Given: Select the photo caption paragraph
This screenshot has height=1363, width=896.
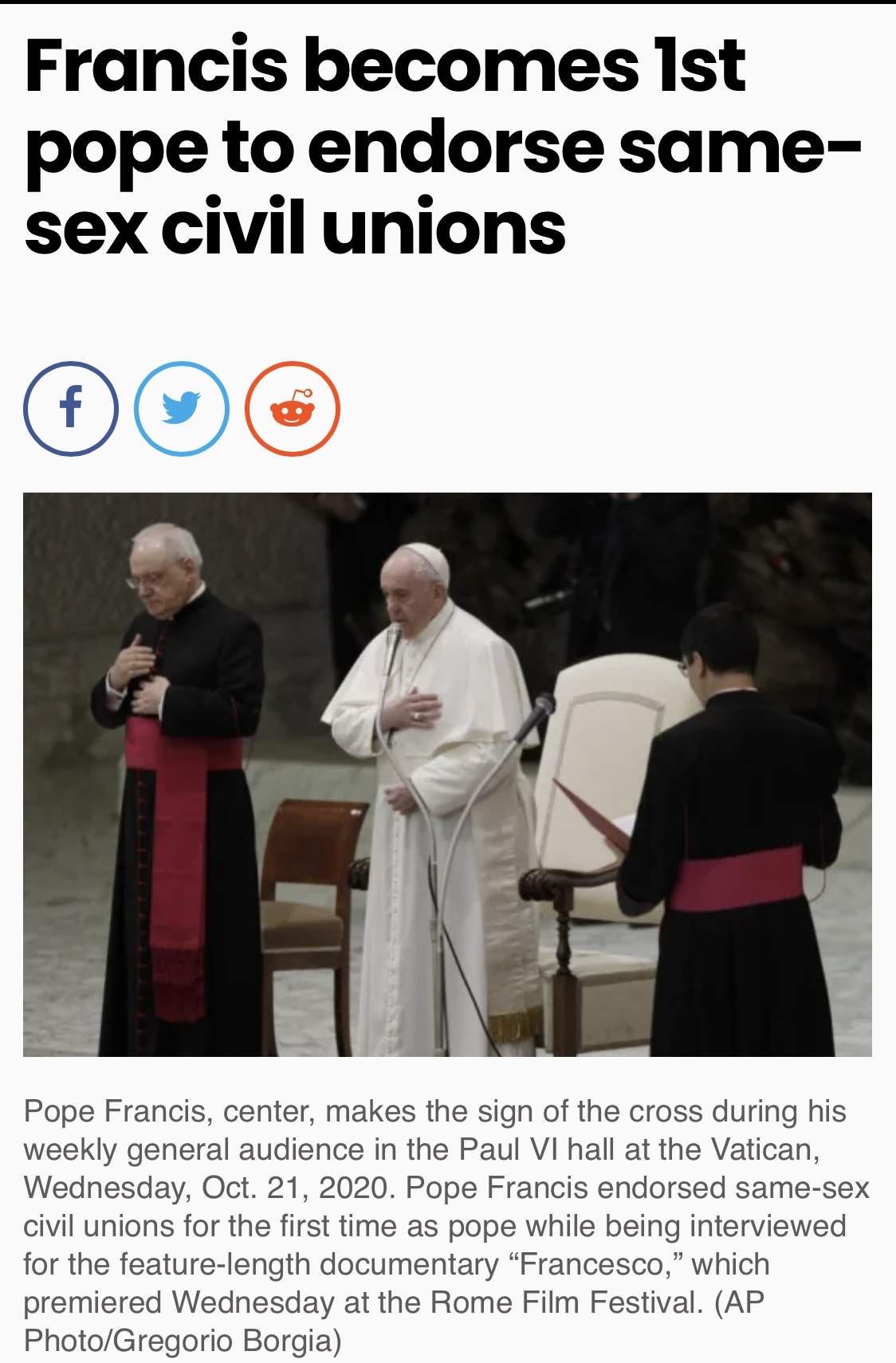Looking at the screenshot, I should click(446, 1226).
